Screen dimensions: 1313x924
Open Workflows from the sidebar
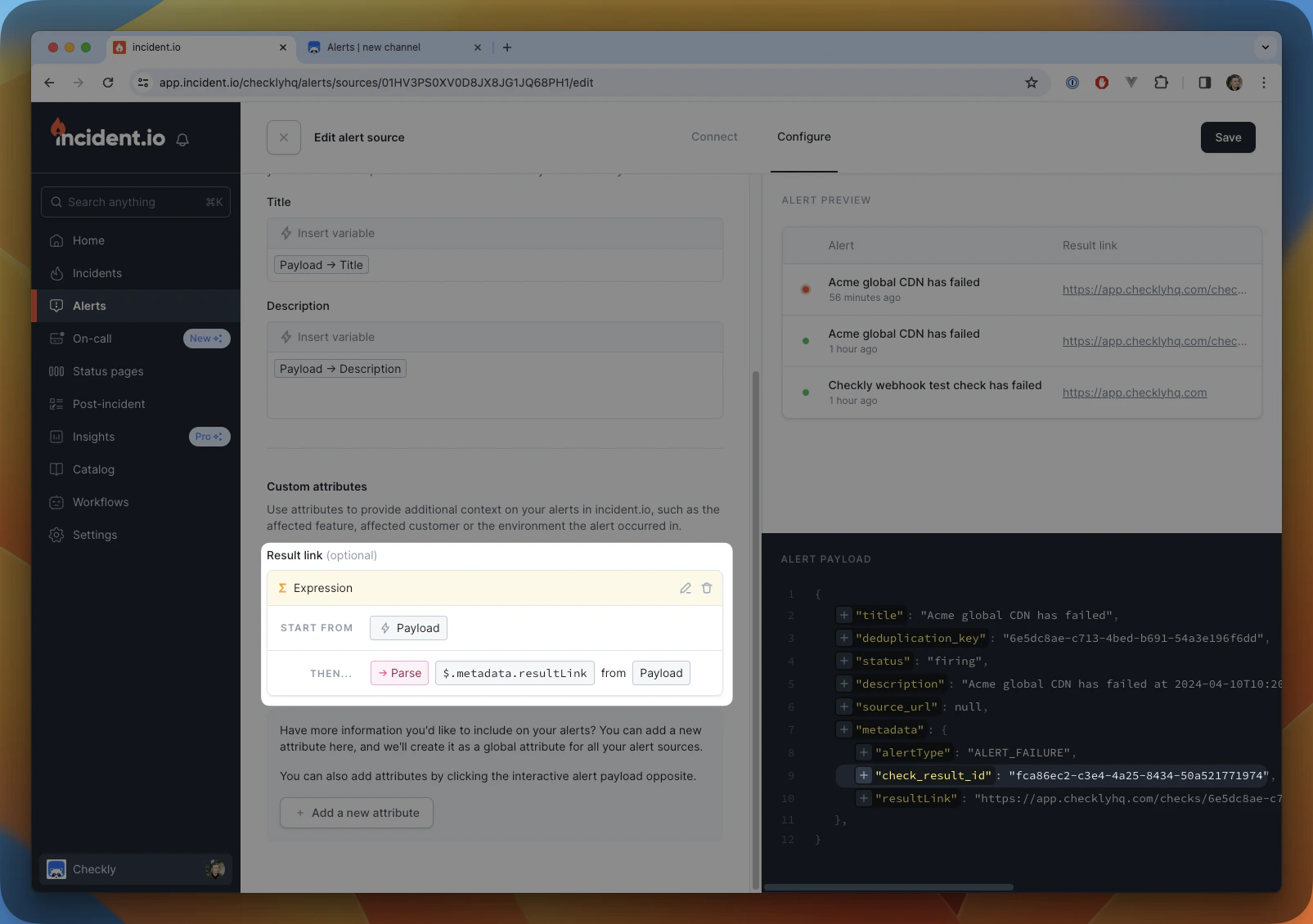100,502
